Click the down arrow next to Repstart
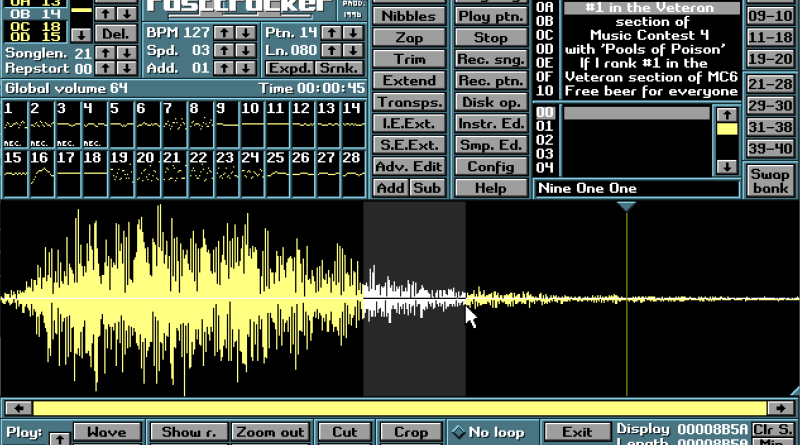Screen dimensions: 800x445 coord(127,68)
